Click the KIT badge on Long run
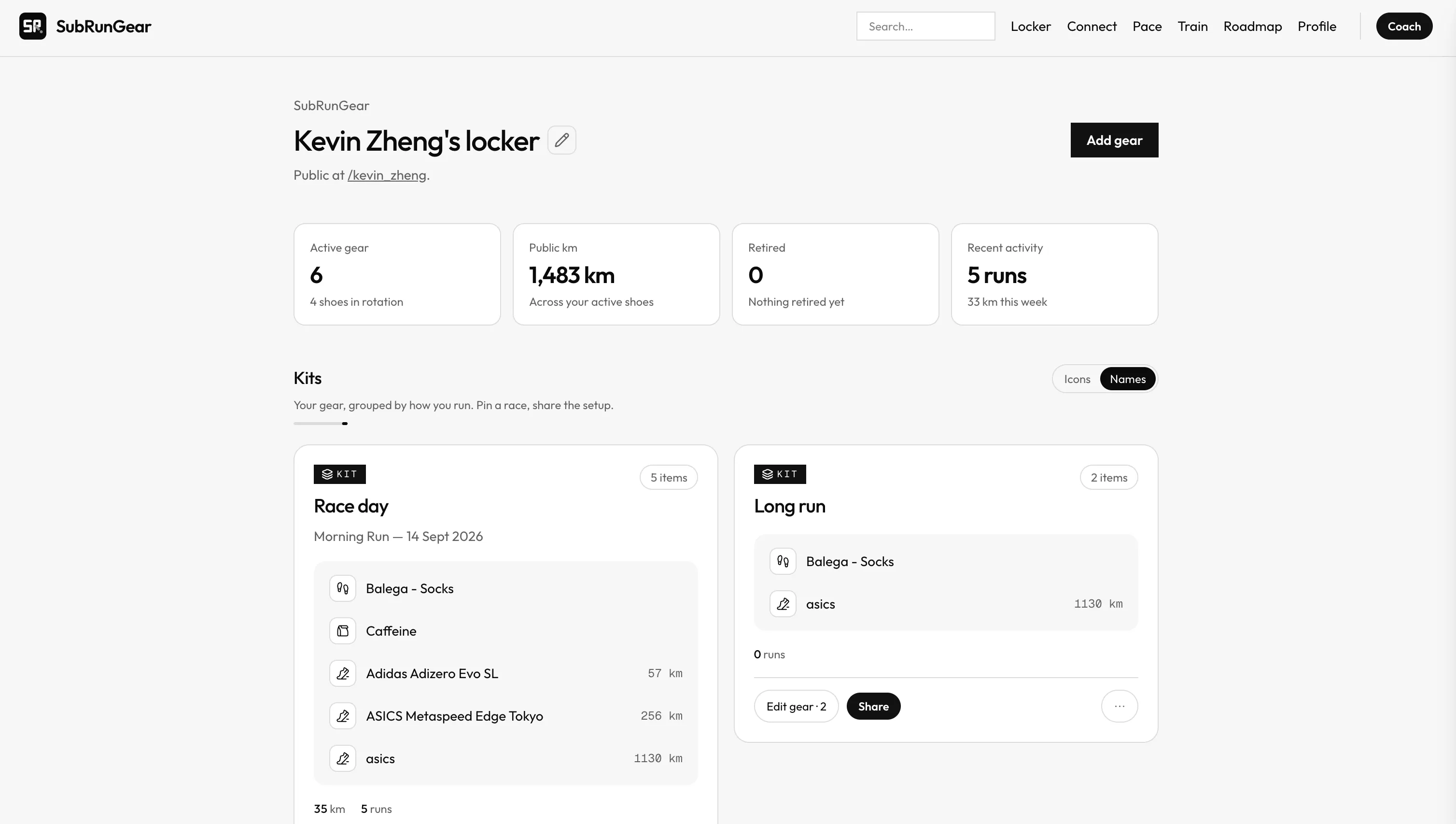Image resolution: width=1456 pixels, height=824 pixels. tap(780, 474)
